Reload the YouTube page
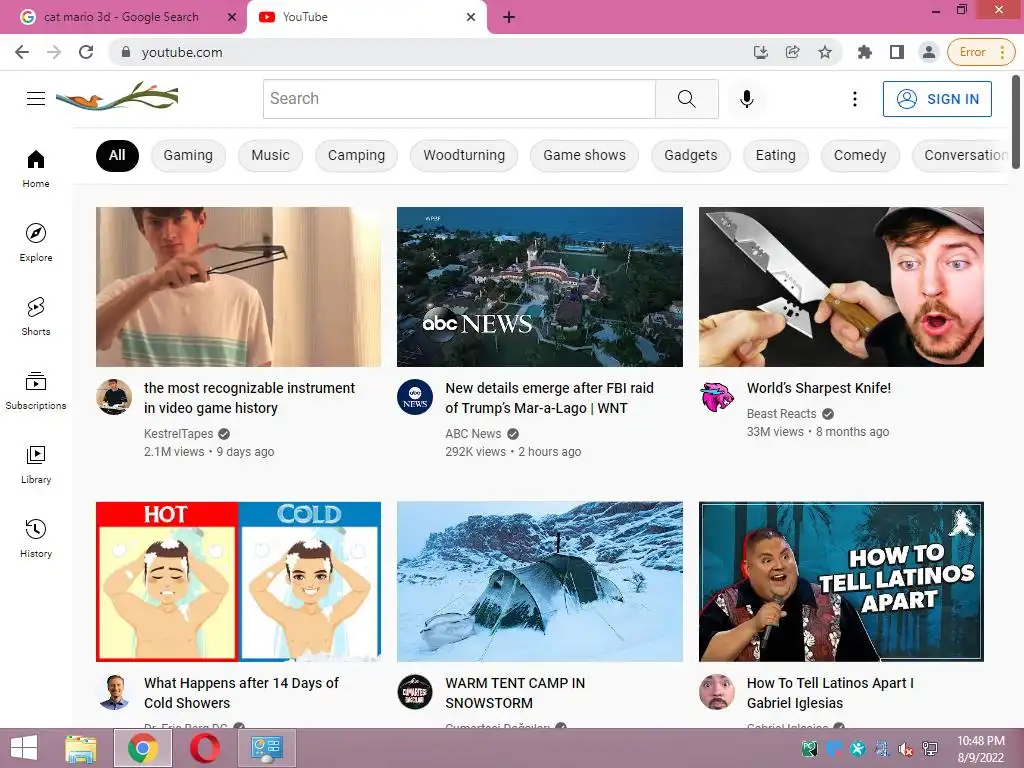Screen dimensions: 1024x768 coord(86,52)
